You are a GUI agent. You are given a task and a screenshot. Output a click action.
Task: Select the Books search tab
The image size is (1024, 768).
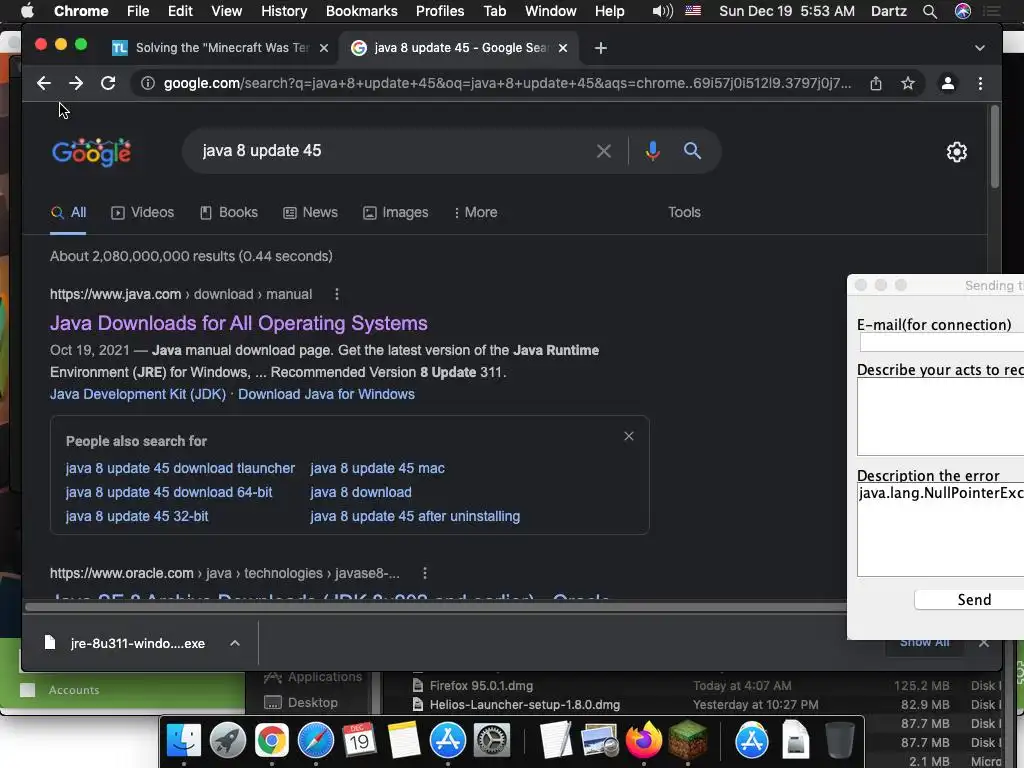tap(229, 212)
